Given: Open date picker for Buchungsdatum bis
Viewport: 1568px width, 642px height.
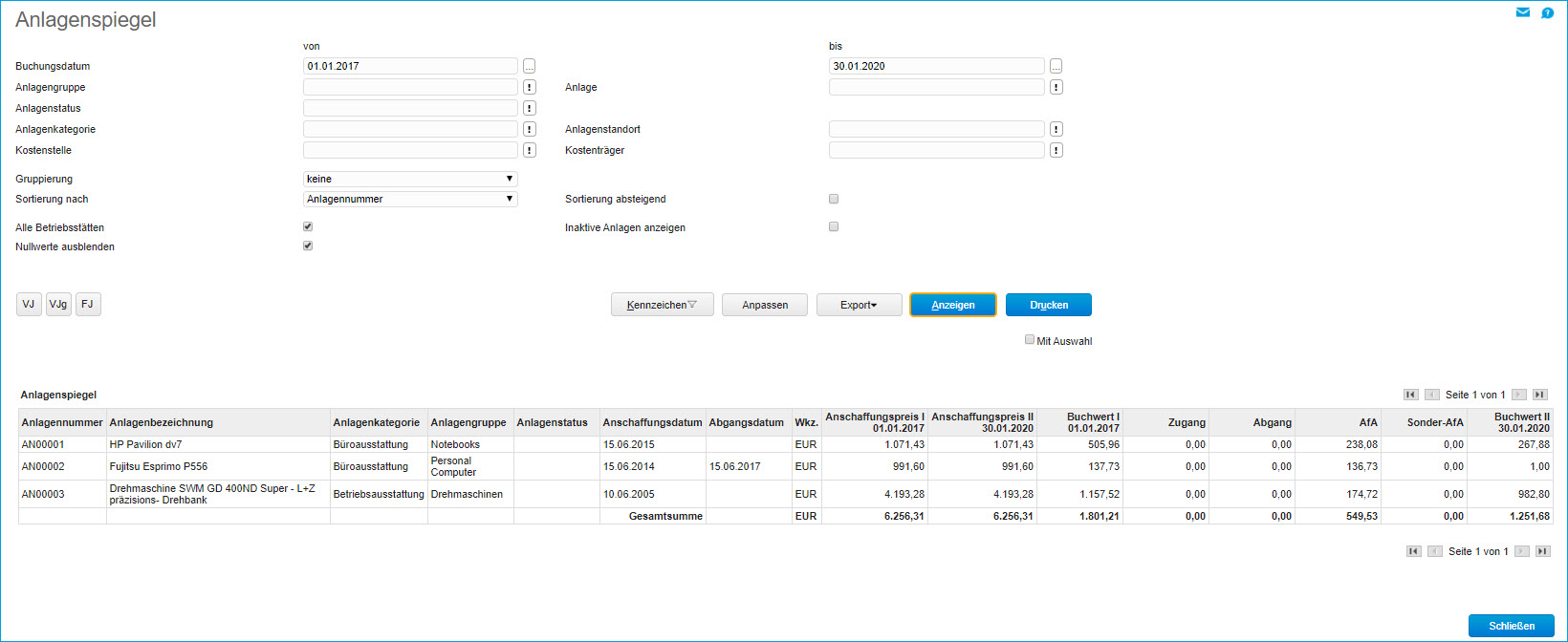Looking at the screenshot, I should point(1056,66).
